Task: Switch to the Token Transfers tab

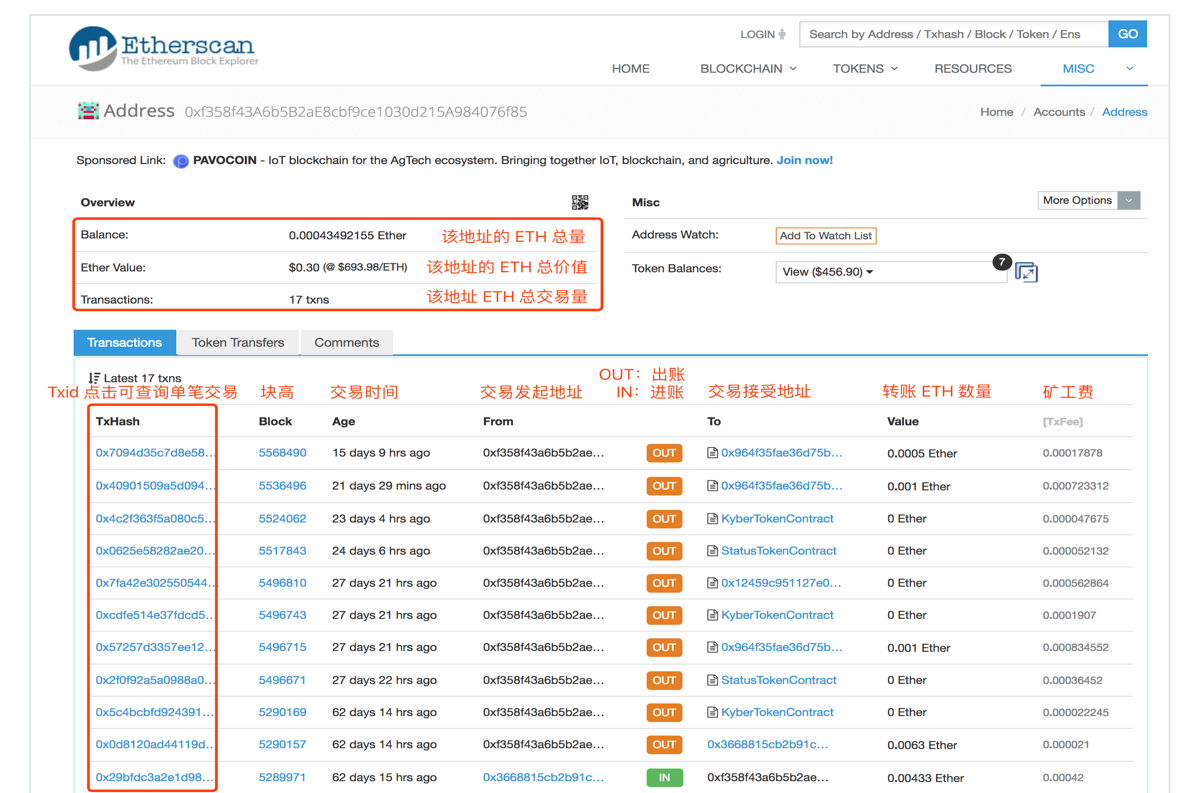Action: click(237, 342)
